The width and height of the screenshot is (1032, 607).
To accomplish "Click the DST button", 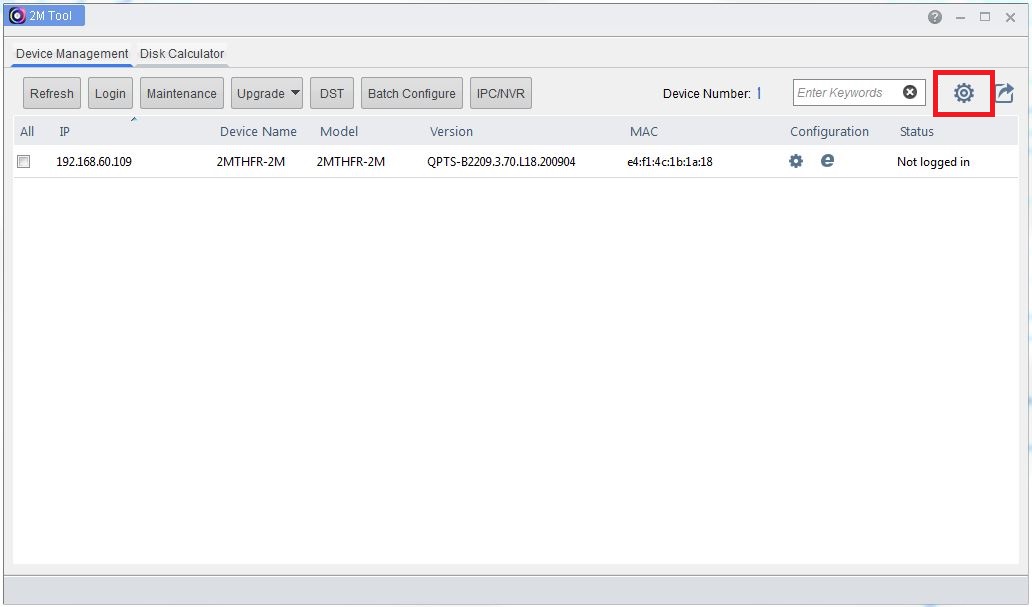I will point(332,93).
